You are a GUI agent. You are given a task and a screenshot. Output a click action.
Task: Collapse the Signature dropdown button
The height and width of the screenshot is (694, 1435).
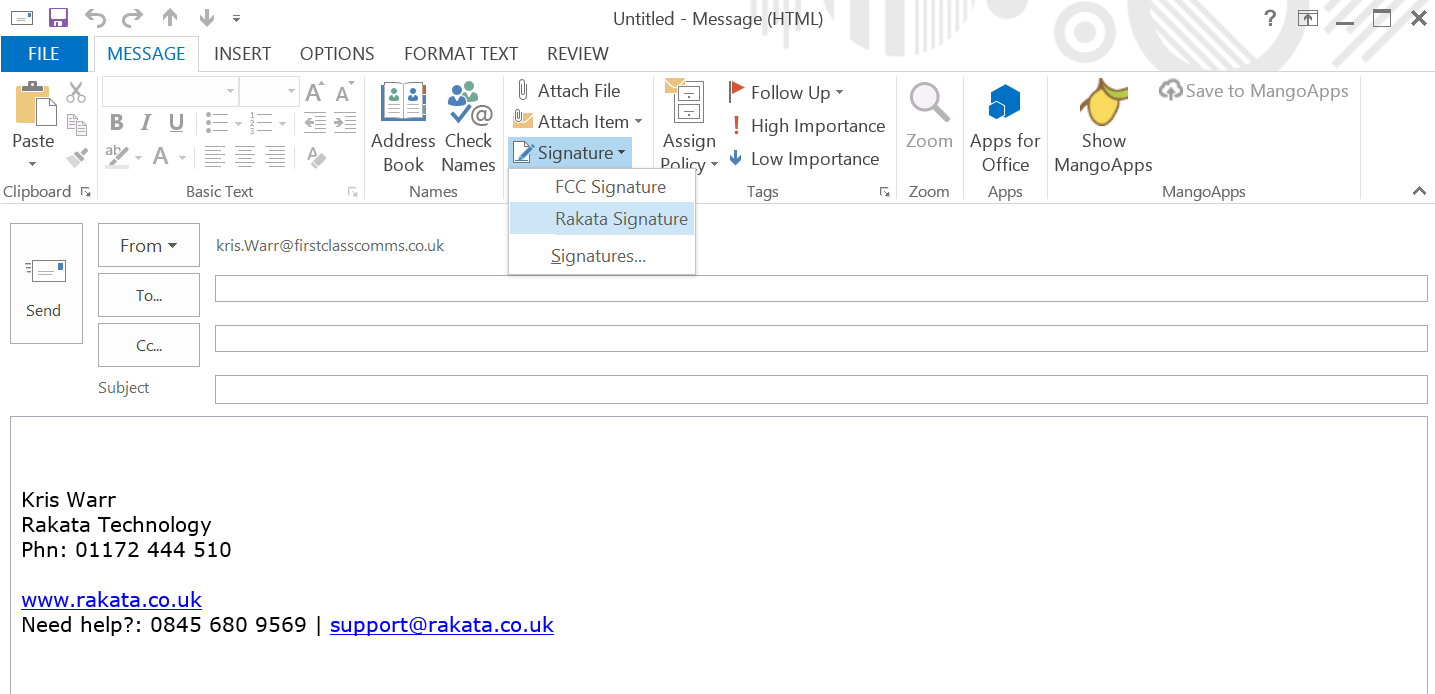pyautogui.click(x=570, y=153)
